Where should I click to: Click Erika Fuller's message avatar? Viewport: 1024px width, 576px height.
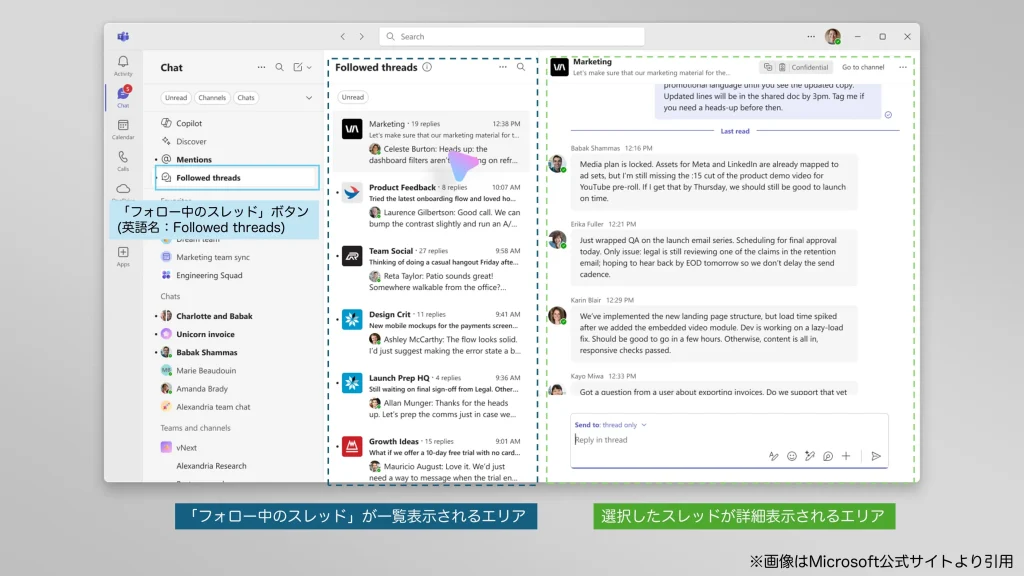(557, 240)
